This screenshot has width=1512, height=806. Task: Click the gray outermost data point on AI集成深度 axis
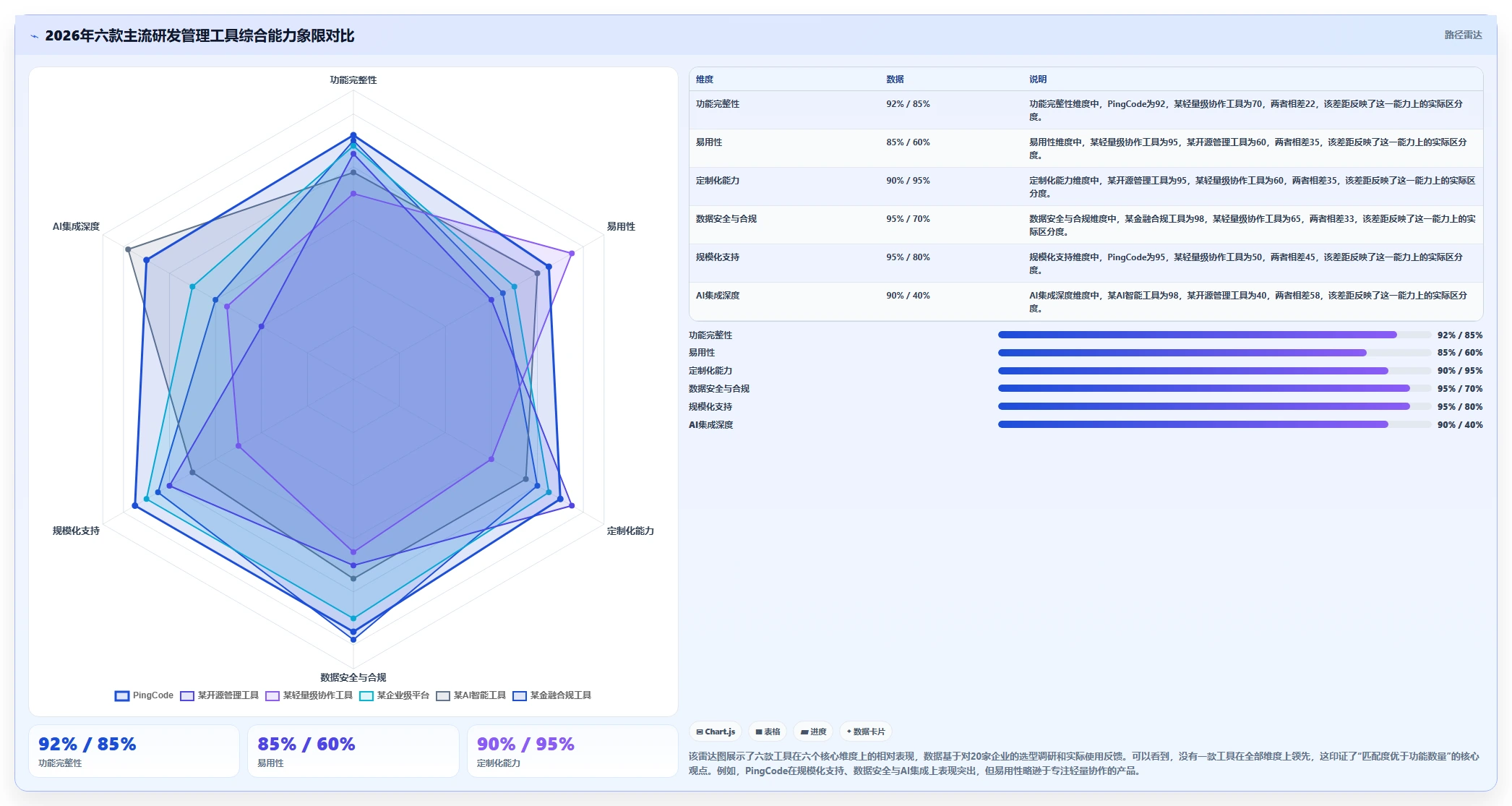click(128, 249)
